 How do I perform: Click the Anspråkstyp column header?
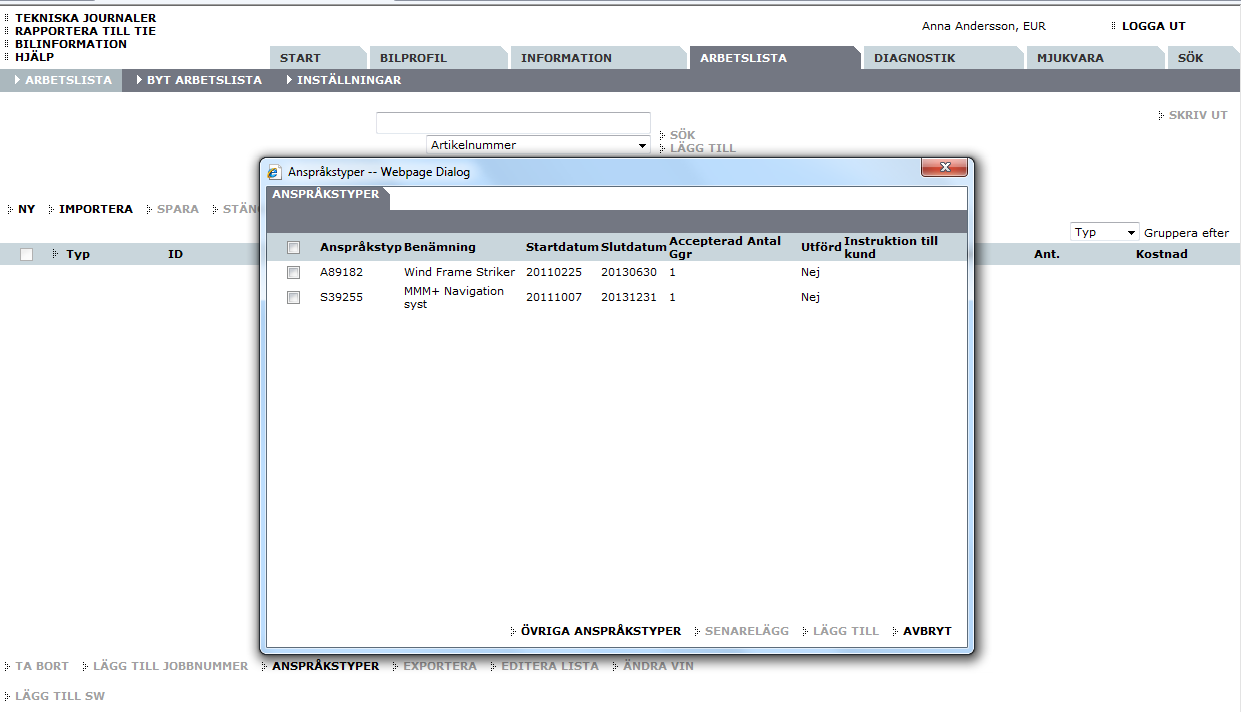pyautogui.click(x=360, y=247)
